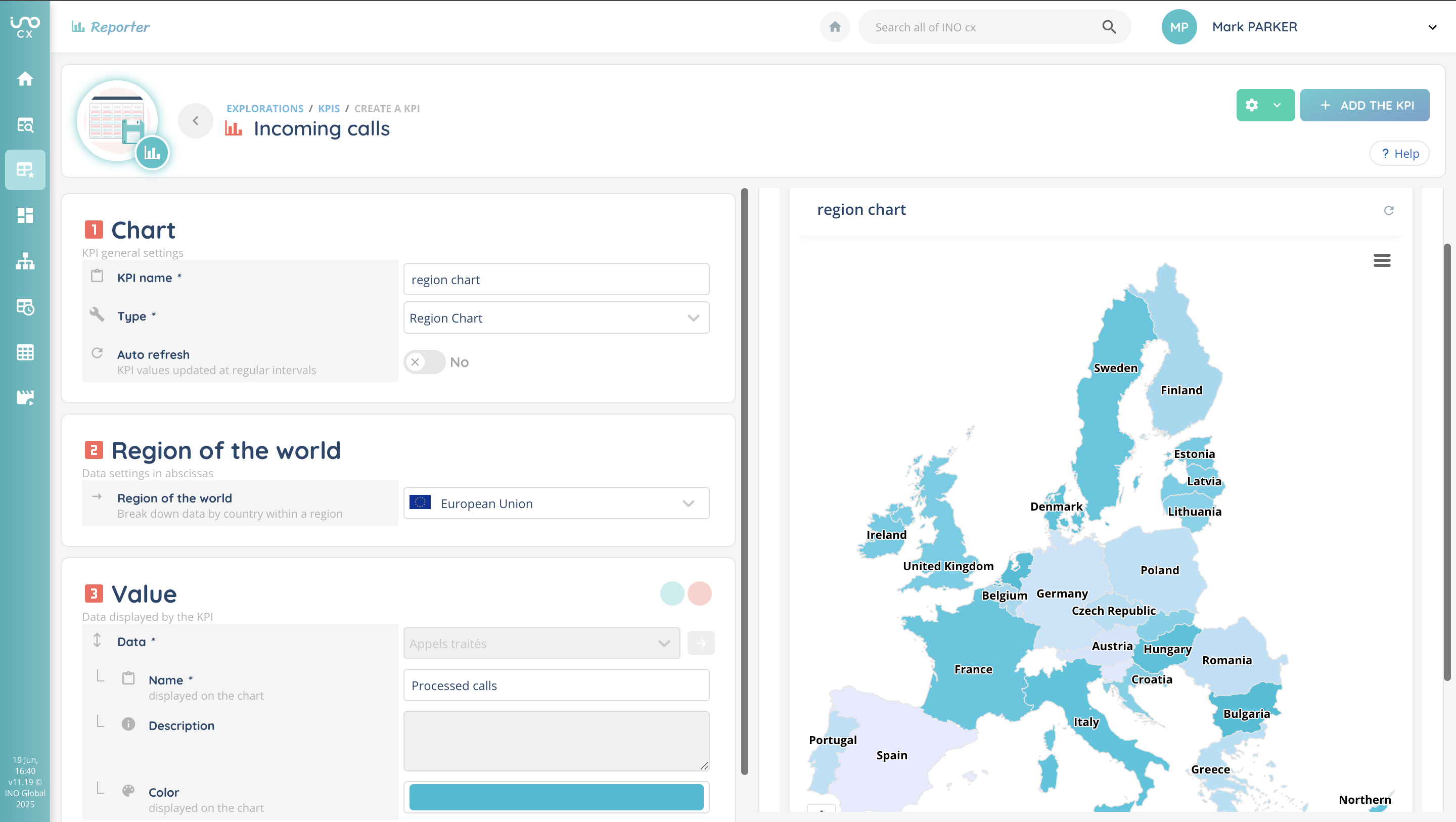Open the scheduled reports sidebar icon

coord(25,307)
